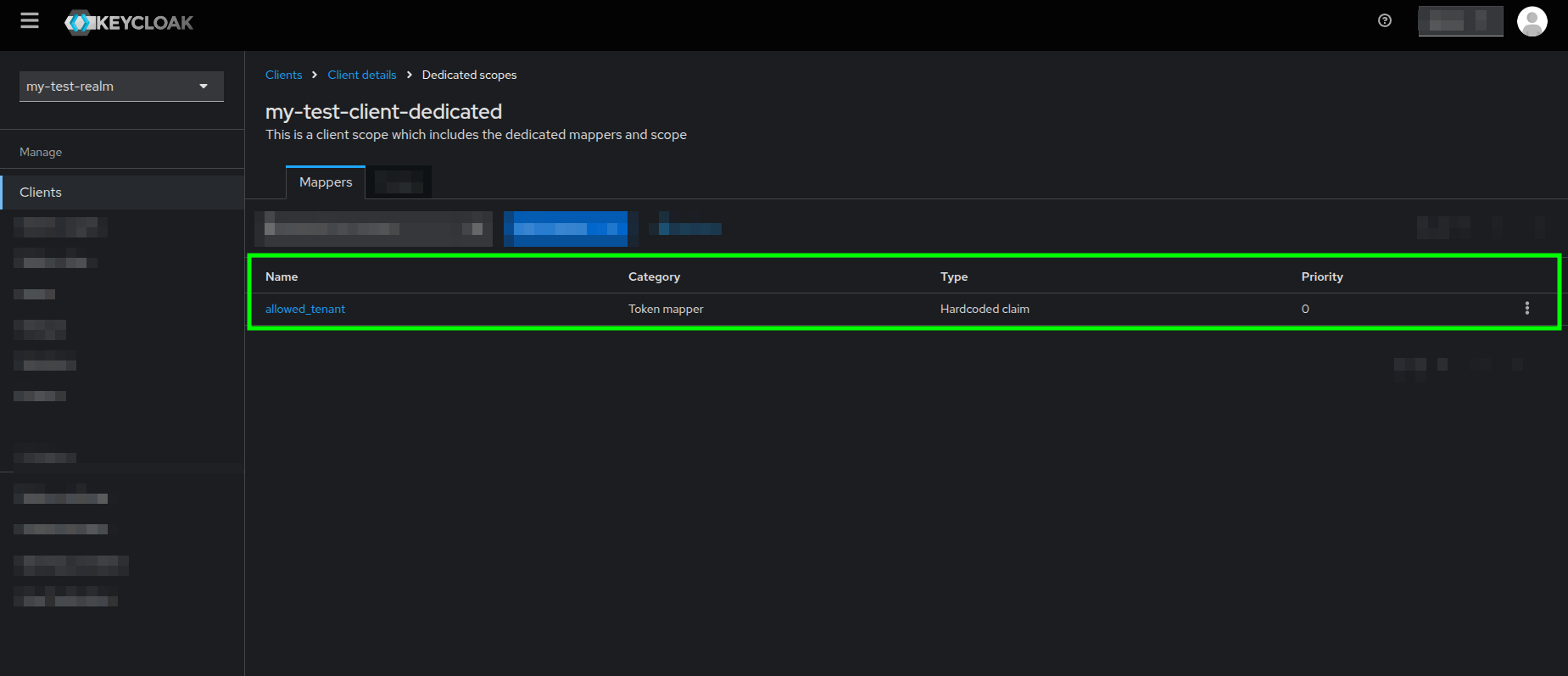Expand the my-test-realm realm selector
This screenshot has width=1568, height=676.
click(x=121, y=87)
